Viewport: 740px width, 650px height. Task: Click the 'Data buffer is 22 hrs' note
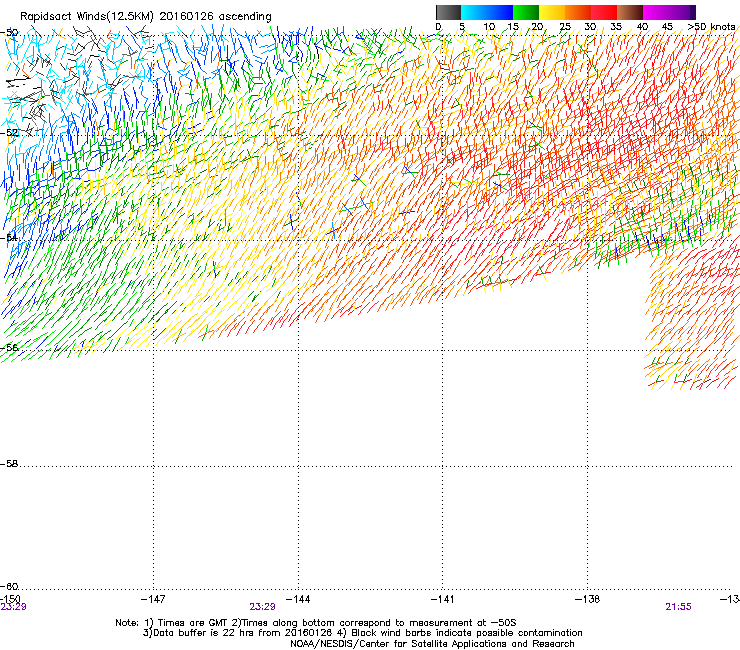(x=362, y=633)
